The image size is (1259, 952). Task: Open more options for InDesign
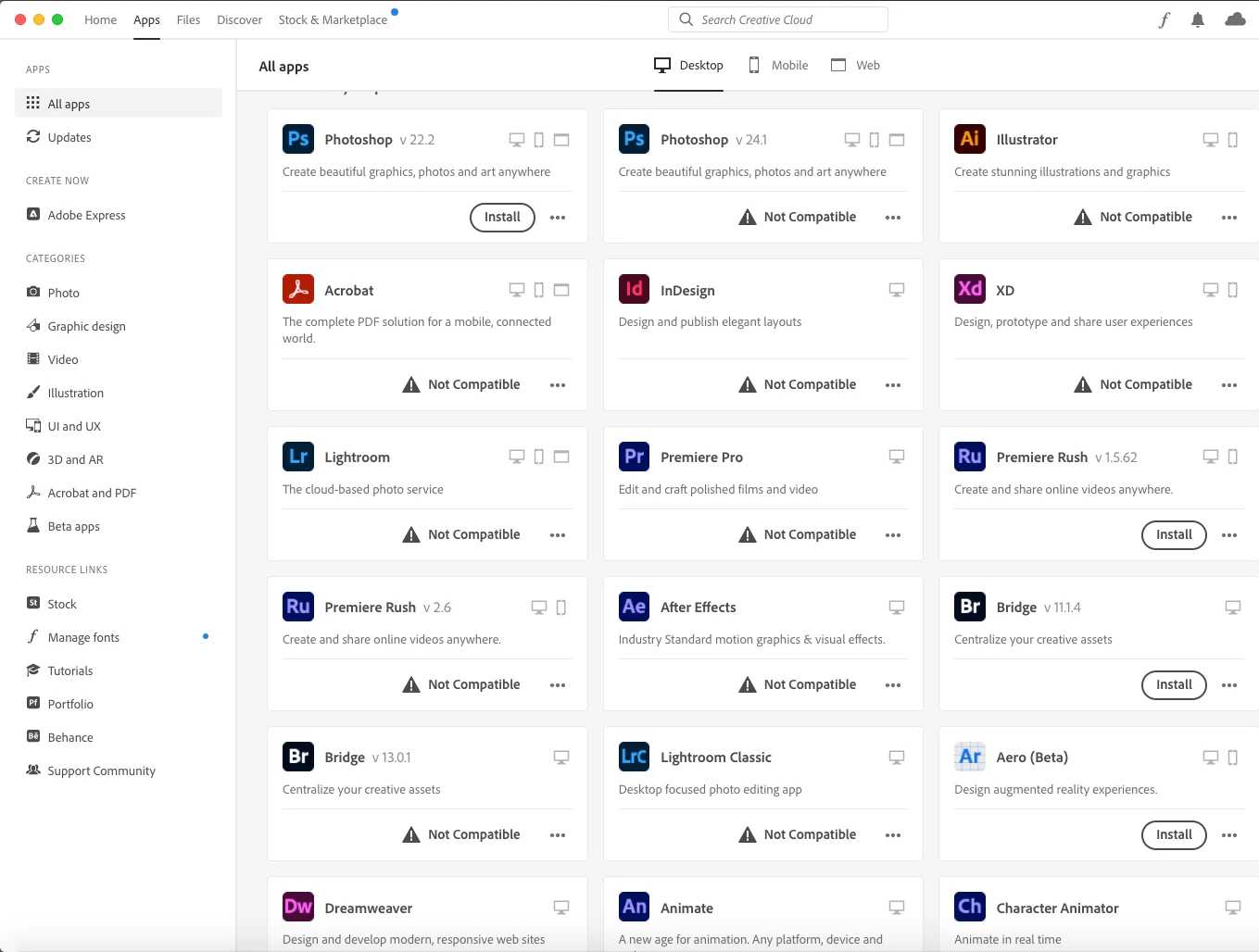click(893, 385)
